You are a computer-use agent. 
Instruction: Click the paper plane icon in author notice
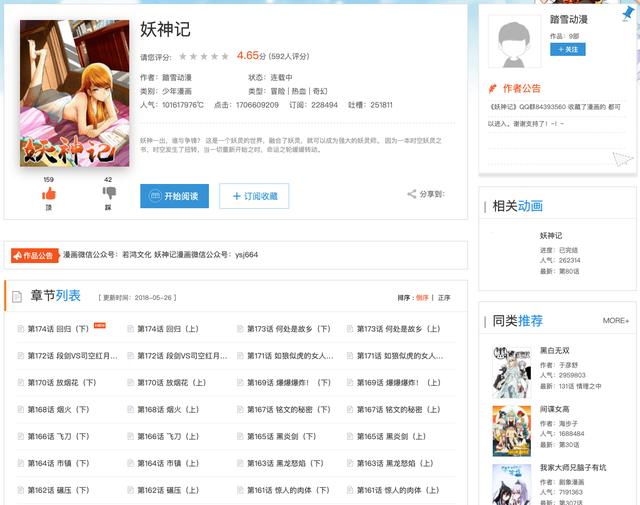click(622, 159)
